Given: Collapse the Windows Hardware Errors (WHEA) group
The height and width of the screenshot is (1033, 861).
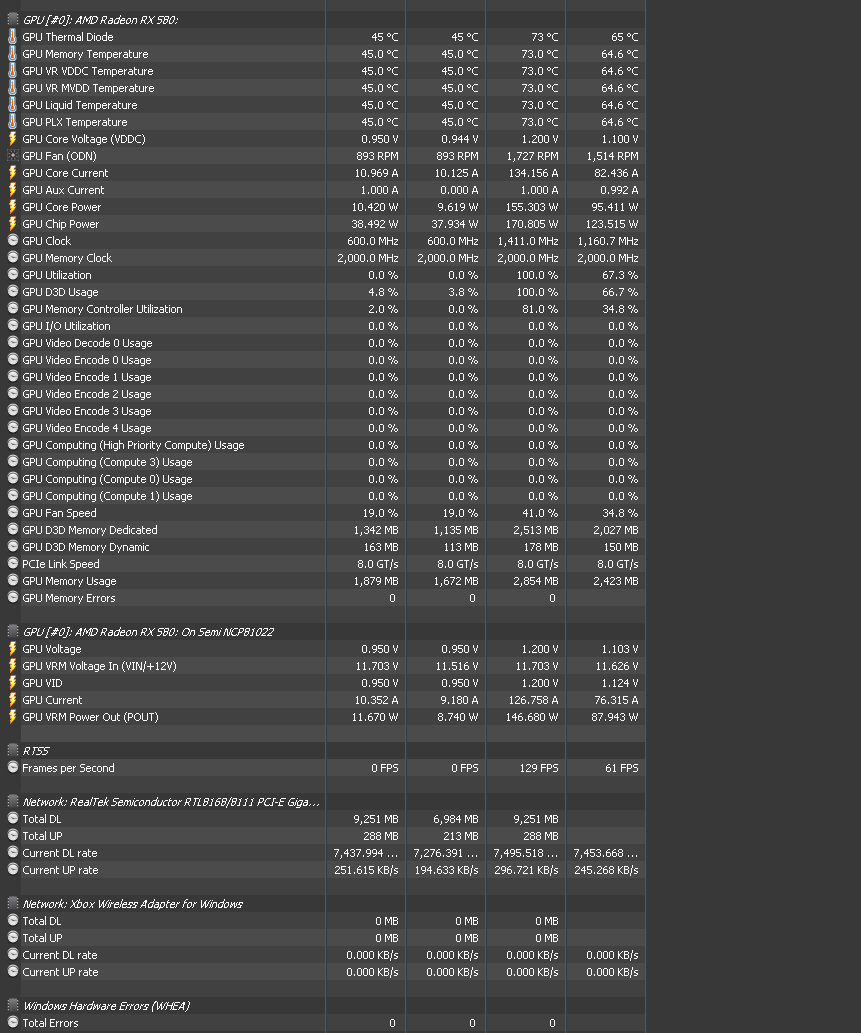Looking at the screenshot, I should pos(13,1006).
